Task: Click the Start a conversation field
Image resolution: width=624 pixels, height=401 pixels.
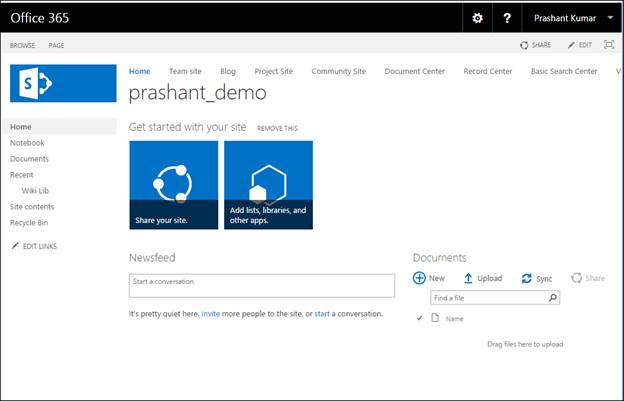Action: [262, 286]
